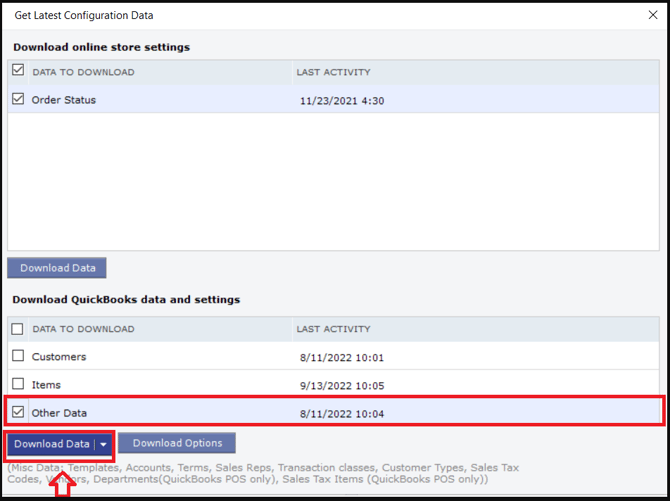Select the Customers row label
This screenshot has height=501, width=670.
pyautogui.click(x=59, y=357)
